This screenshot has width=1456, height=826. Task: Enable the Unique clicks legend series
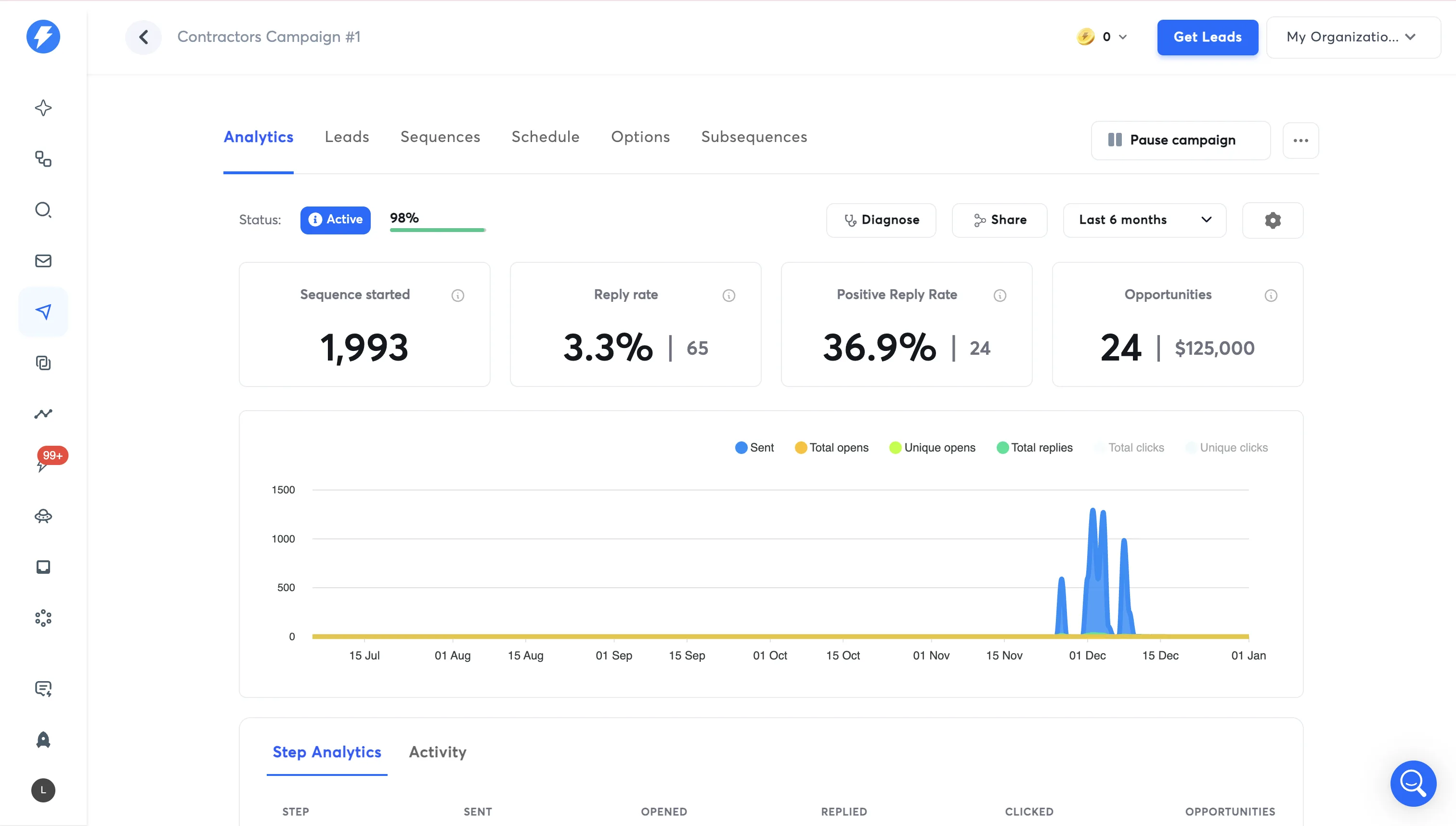pyautogui.click(x=1227, y=448)
